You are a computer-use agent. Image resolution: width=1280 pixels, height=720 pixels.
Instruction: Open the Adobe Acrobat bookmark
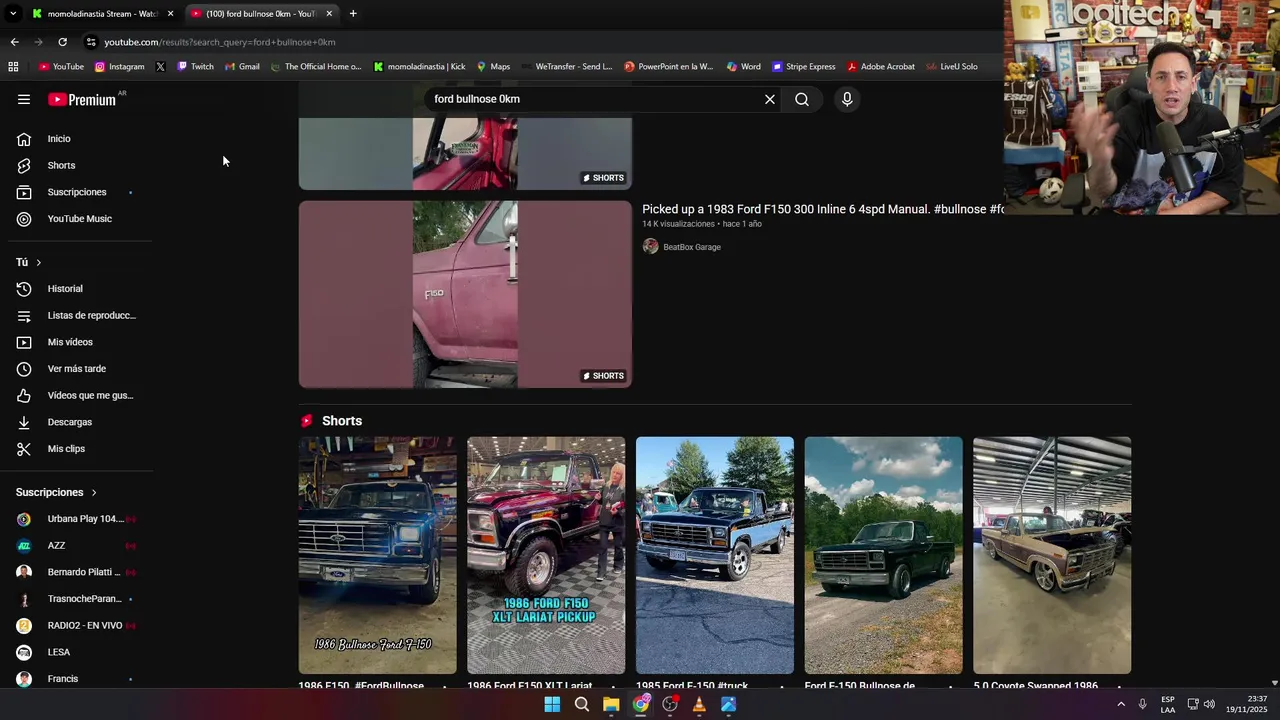(x=880, y=67)
